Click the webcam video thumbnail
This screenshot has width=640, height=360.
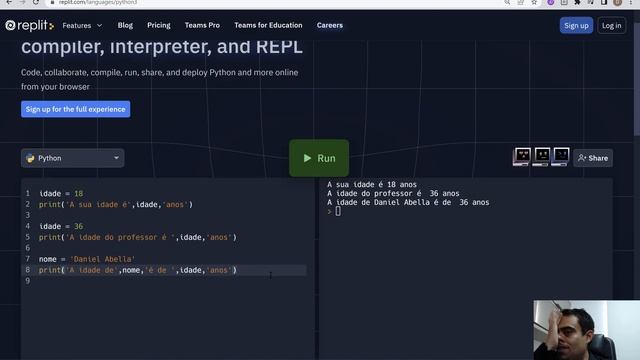click(x=587, y=330)
